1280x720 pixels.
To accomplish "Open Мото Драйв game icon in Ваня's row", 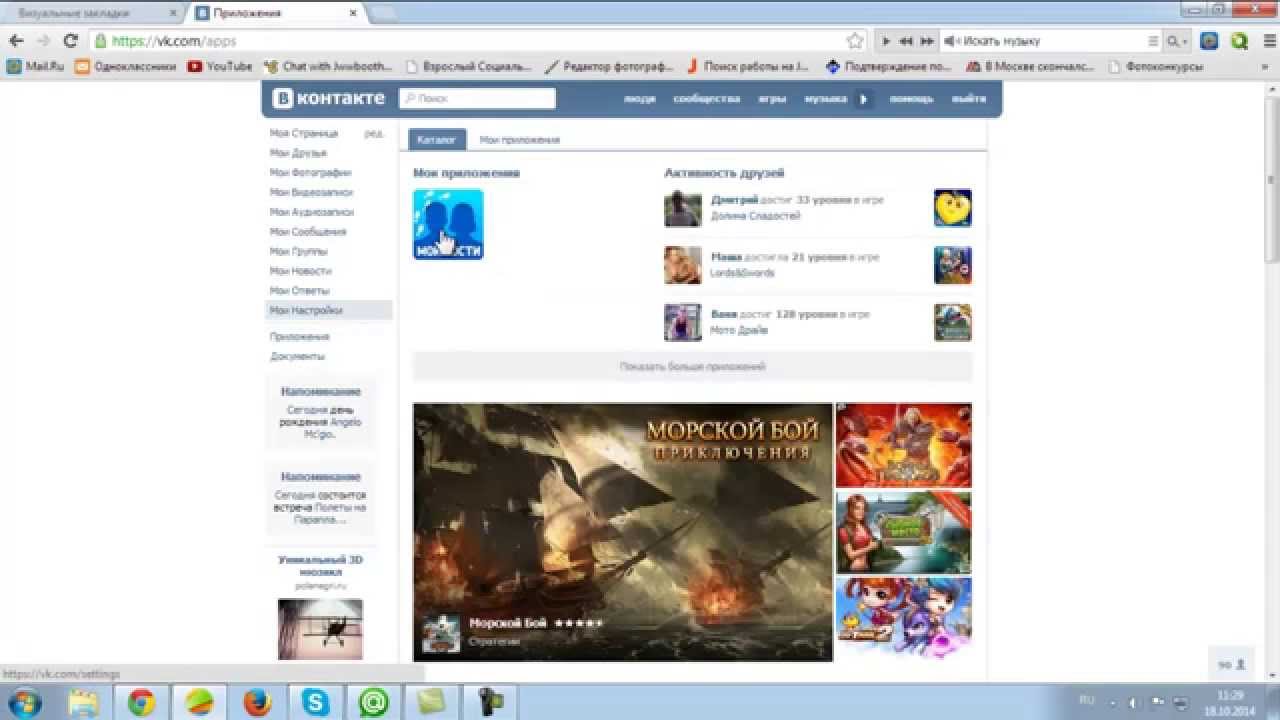I will pyautogui.click(x=953, y=322).
